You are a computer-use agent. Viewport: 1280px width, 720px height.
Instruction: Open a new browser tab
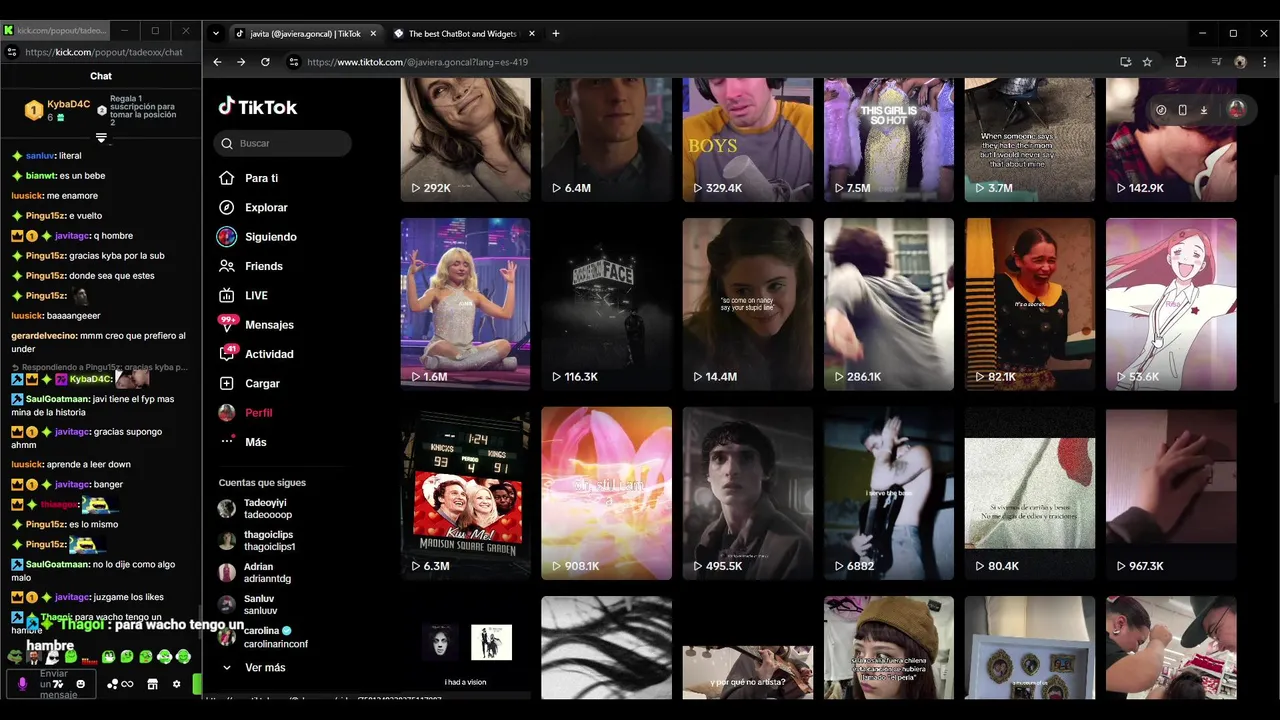[556, 33]
